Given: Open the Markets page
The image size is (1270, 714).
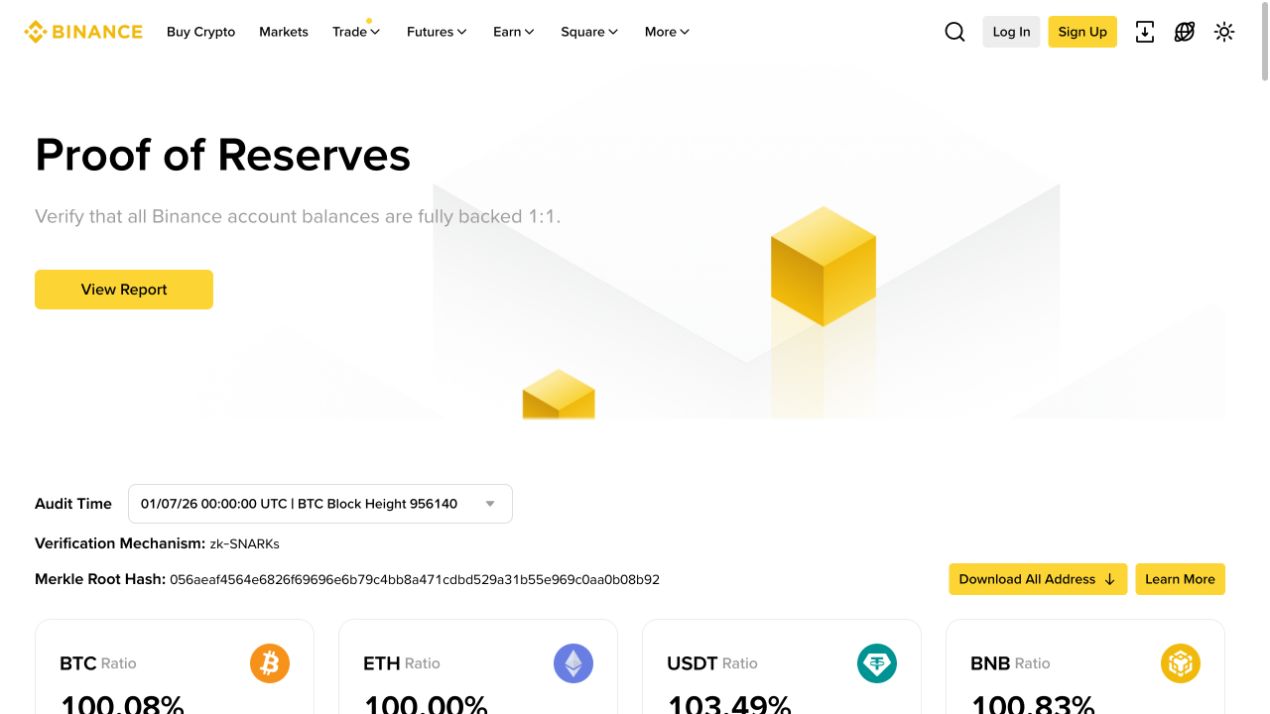Looking at the screenshot, I should click(x=283, y=32).
